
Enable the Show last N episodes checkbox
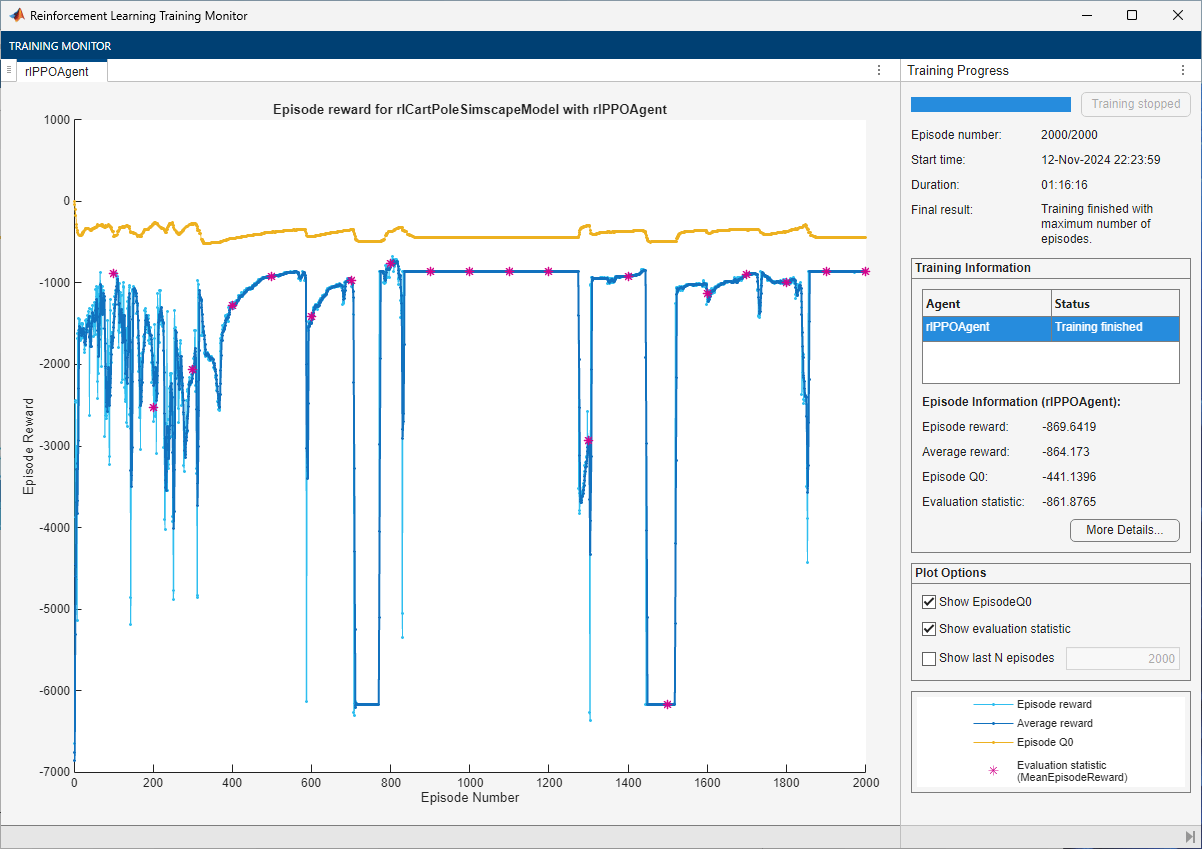point(929,658)
